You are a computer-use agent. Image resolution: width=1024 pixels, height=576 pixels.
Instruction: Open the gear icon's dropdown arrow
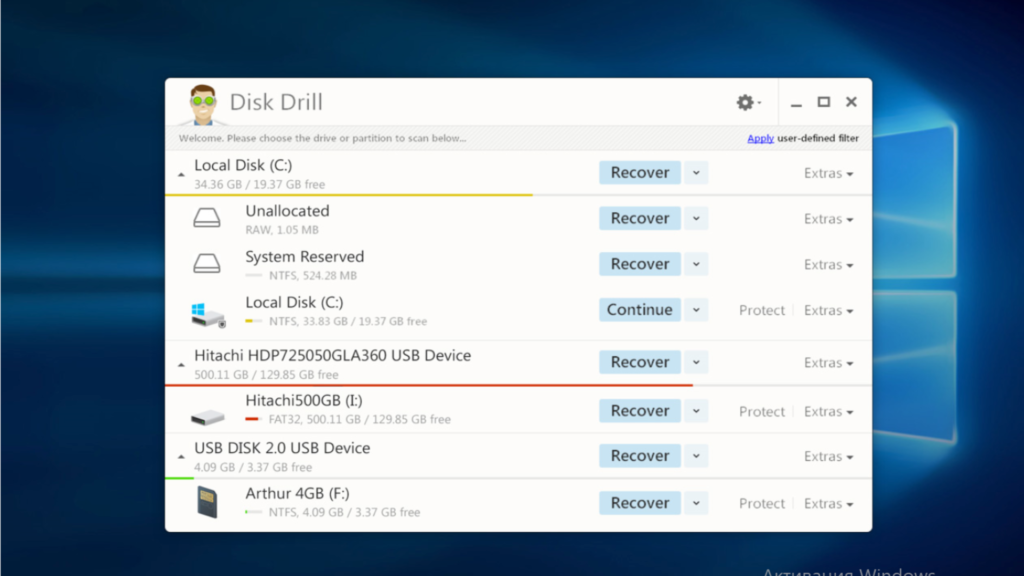(761, 102)
